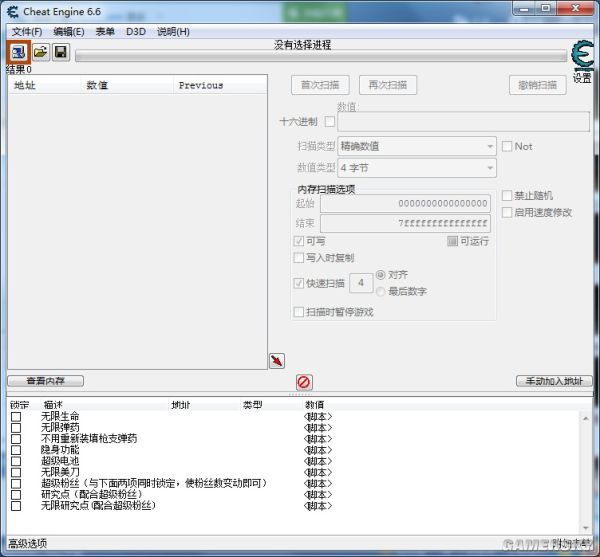Click <脚本> value of 无限弹药 row
The height and width of the screenshot is (557, 600).
click(318, 427)
